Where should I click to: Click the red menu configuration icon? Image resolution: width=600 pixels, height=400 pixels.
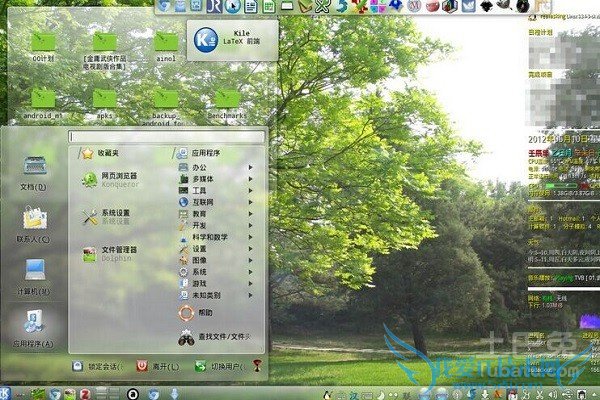click(x=258, y=366)
